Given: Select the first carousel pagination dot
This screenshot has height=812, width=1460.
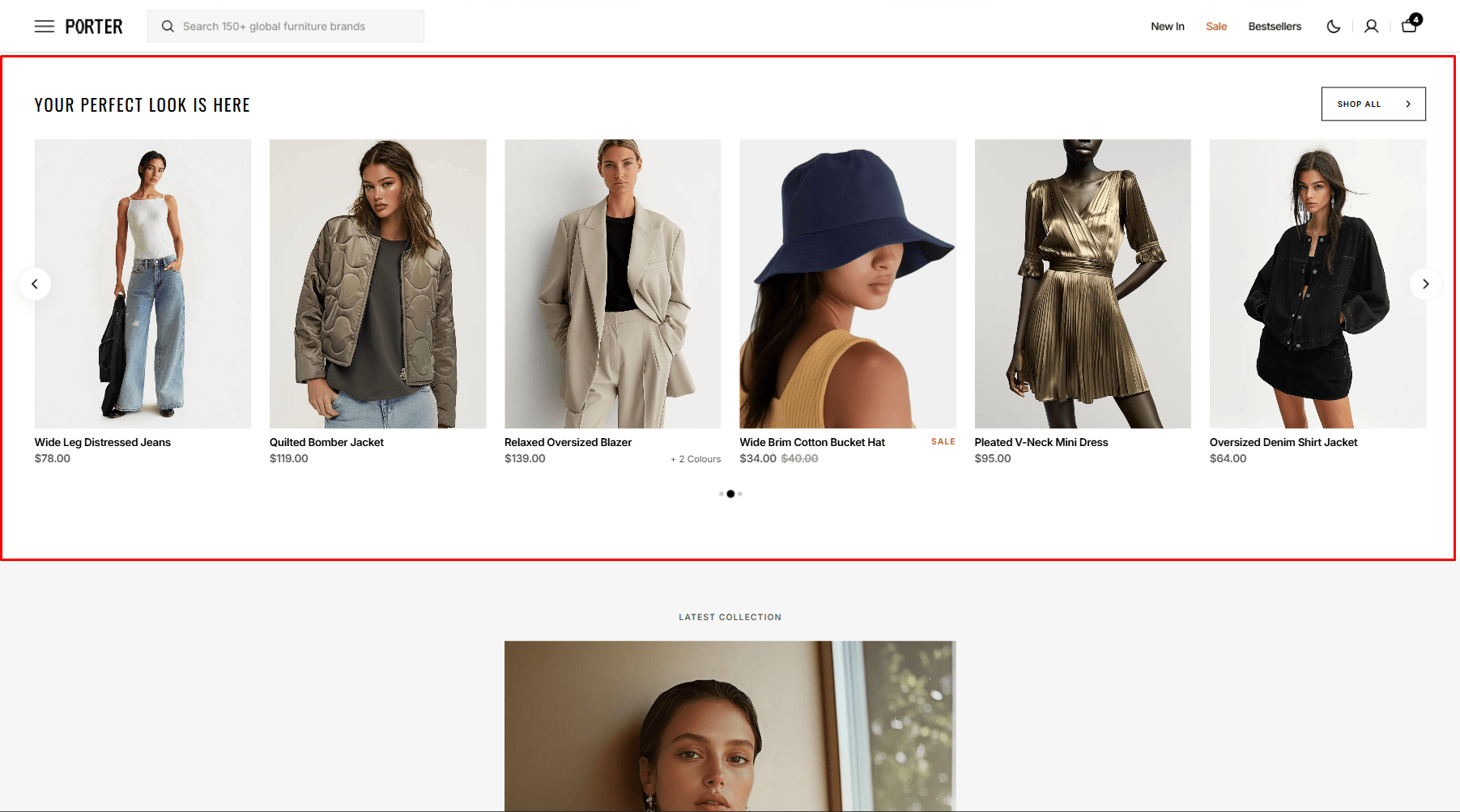Looking at the screenshot, I should (721, 494).
